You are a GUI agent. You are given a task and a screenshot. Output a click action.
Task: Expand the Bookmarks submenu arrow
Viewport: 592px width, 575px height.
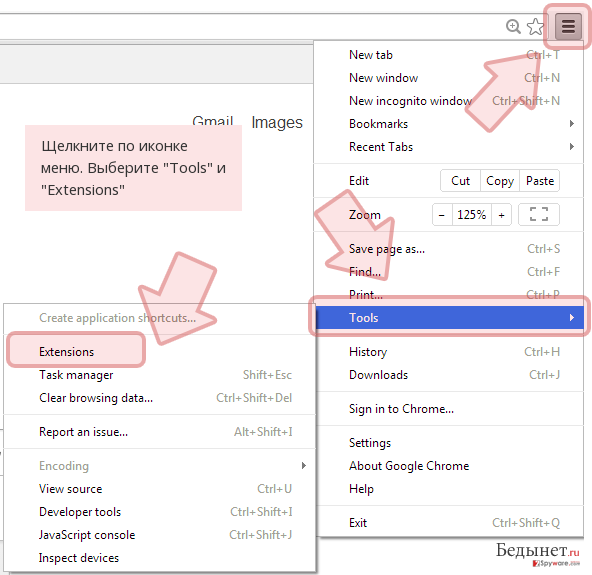pos(572,123)
